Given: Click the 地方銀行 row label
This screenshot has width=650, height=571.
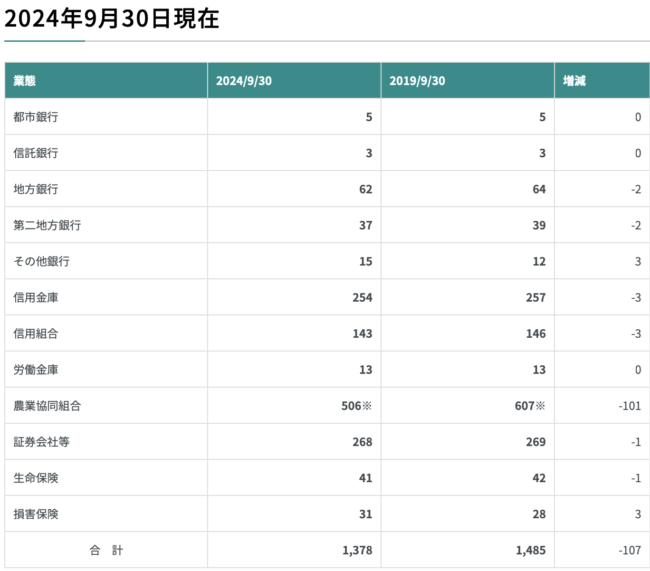Looking at the screenshot, I should click(36, 189).
